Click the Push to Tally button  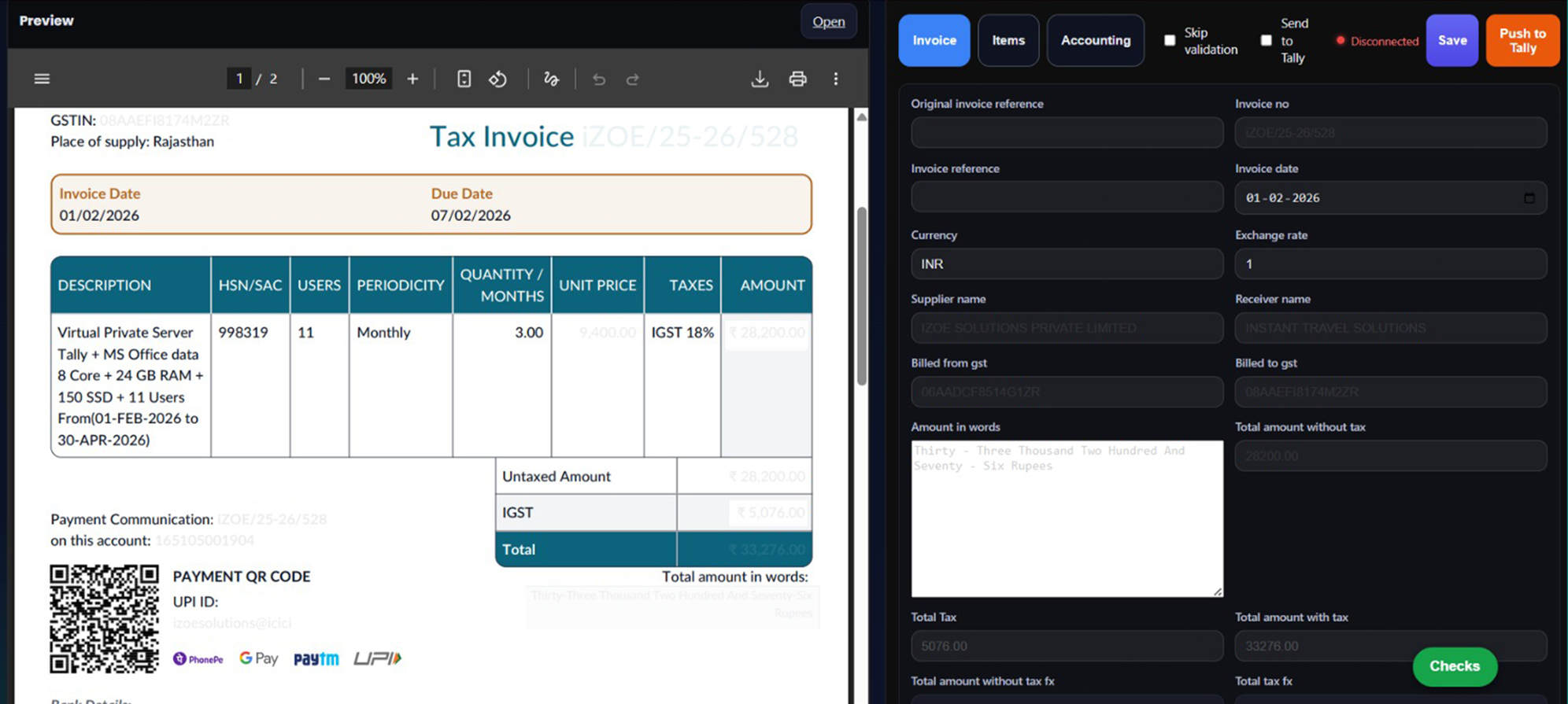point(1522,40)
